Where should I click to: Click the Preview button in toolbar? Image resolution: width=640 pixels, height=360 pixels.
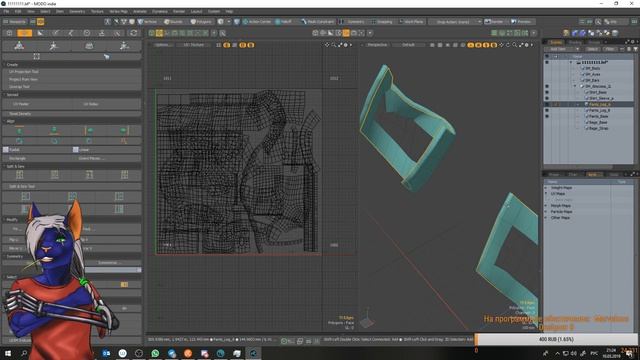[x=521, y=22]
